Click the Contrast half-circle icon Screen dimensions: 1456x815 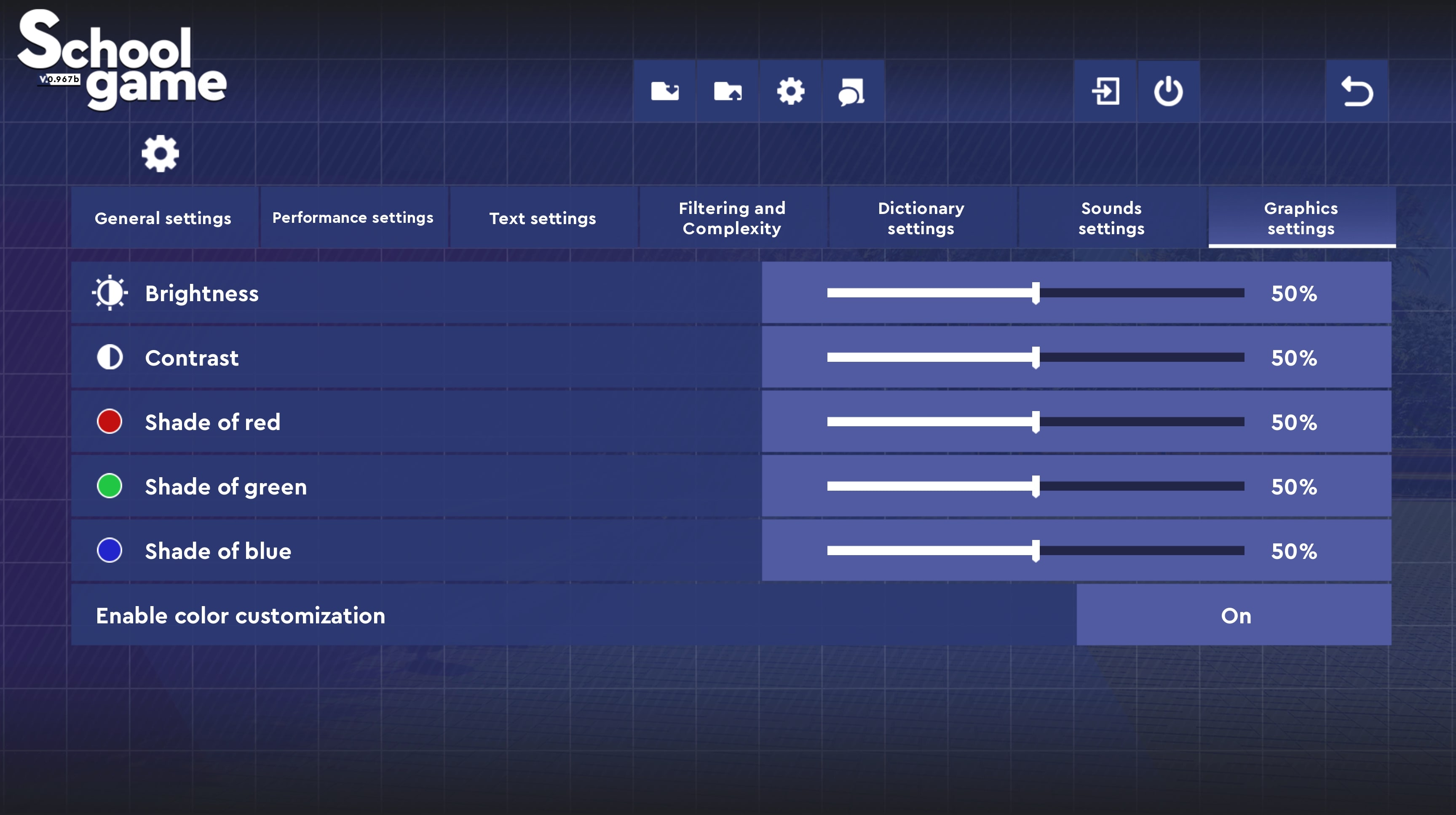110,357
